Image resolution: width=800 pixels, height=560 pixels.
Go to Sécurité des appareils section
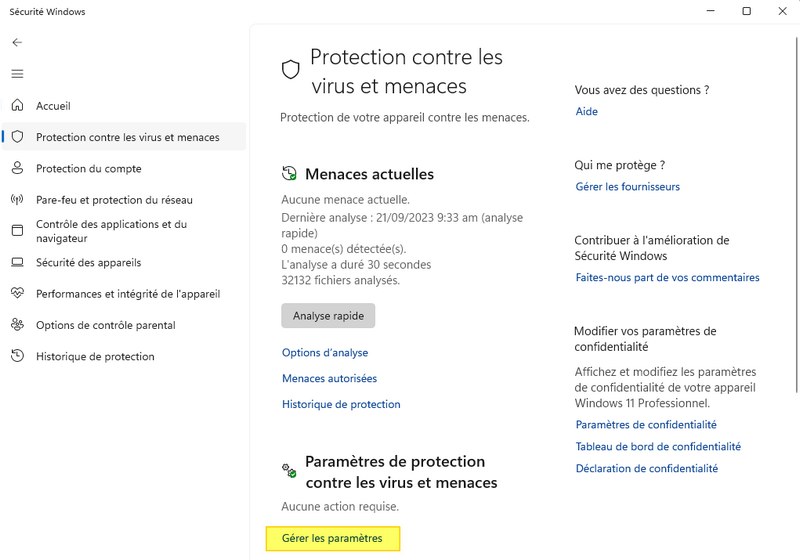[88, 263]
